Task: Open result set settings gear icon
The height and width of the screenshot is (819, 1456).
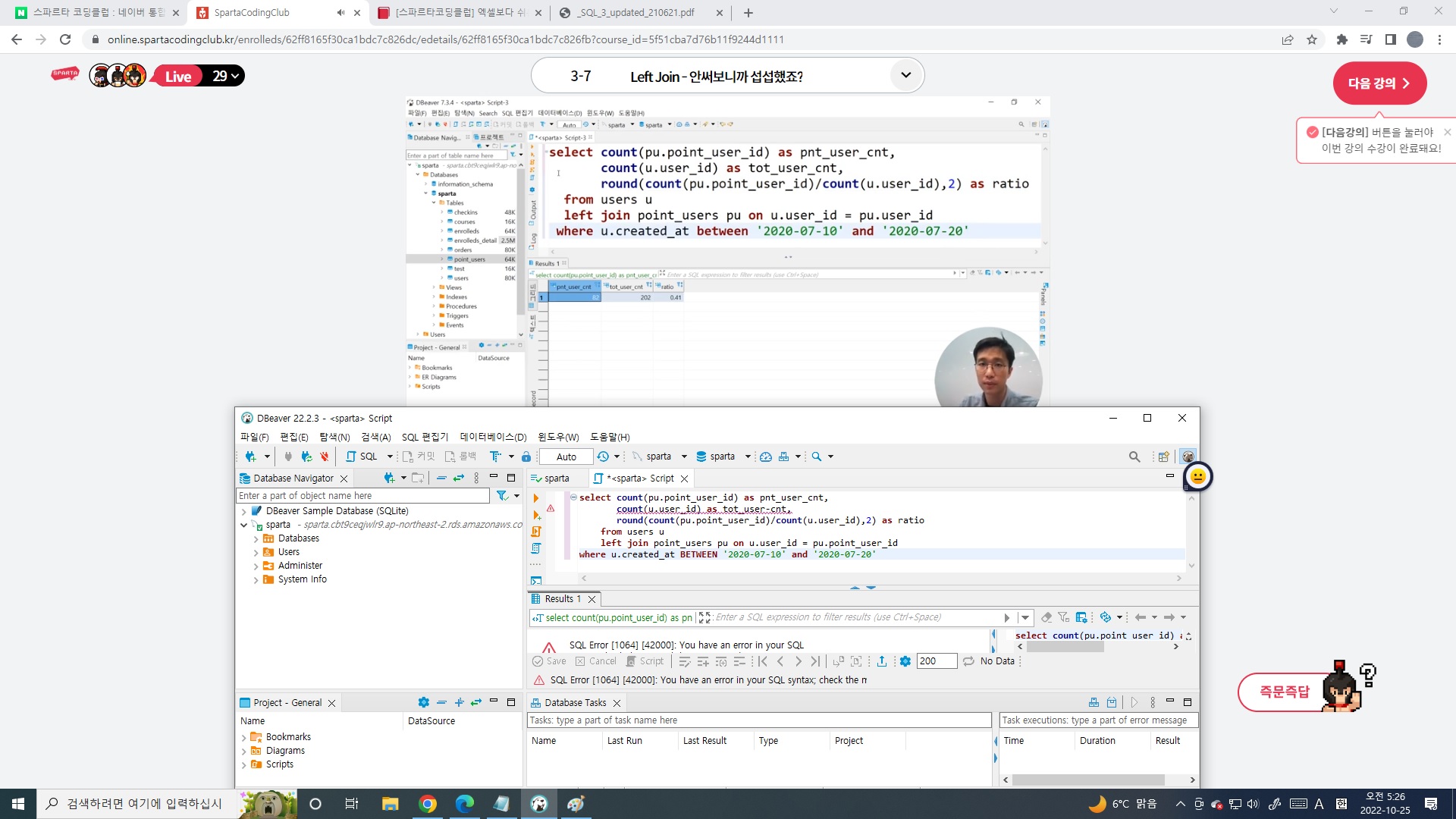Action: coord(905,661)
